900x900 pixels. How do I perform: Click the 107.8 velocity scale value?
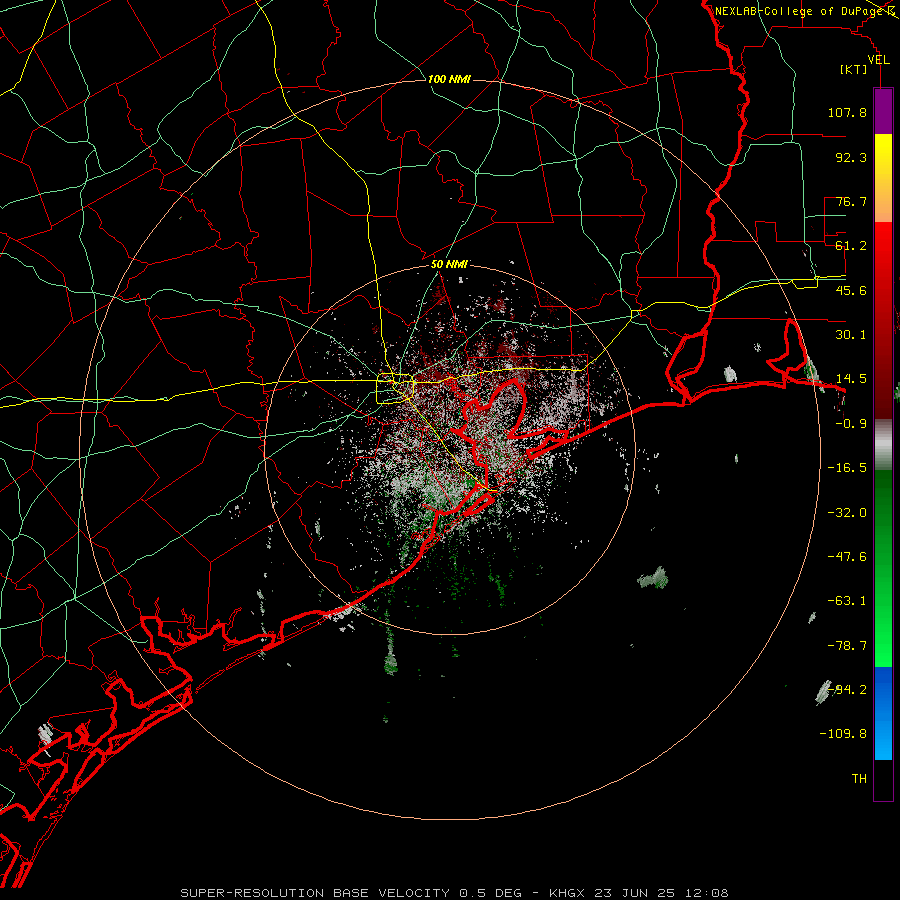click(x=847, y=112)
